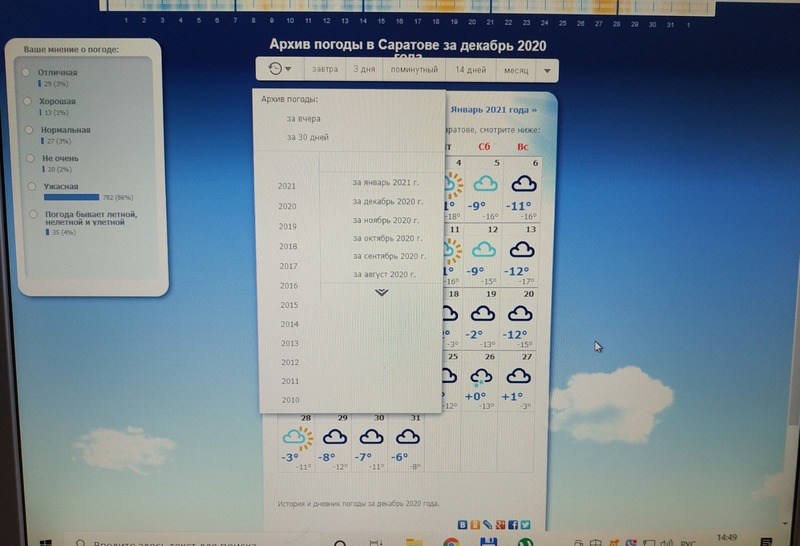This screenshot has width=800, height=546.
Task: Expand year 2018 in the archive list
Action: [x=288, y=246]
